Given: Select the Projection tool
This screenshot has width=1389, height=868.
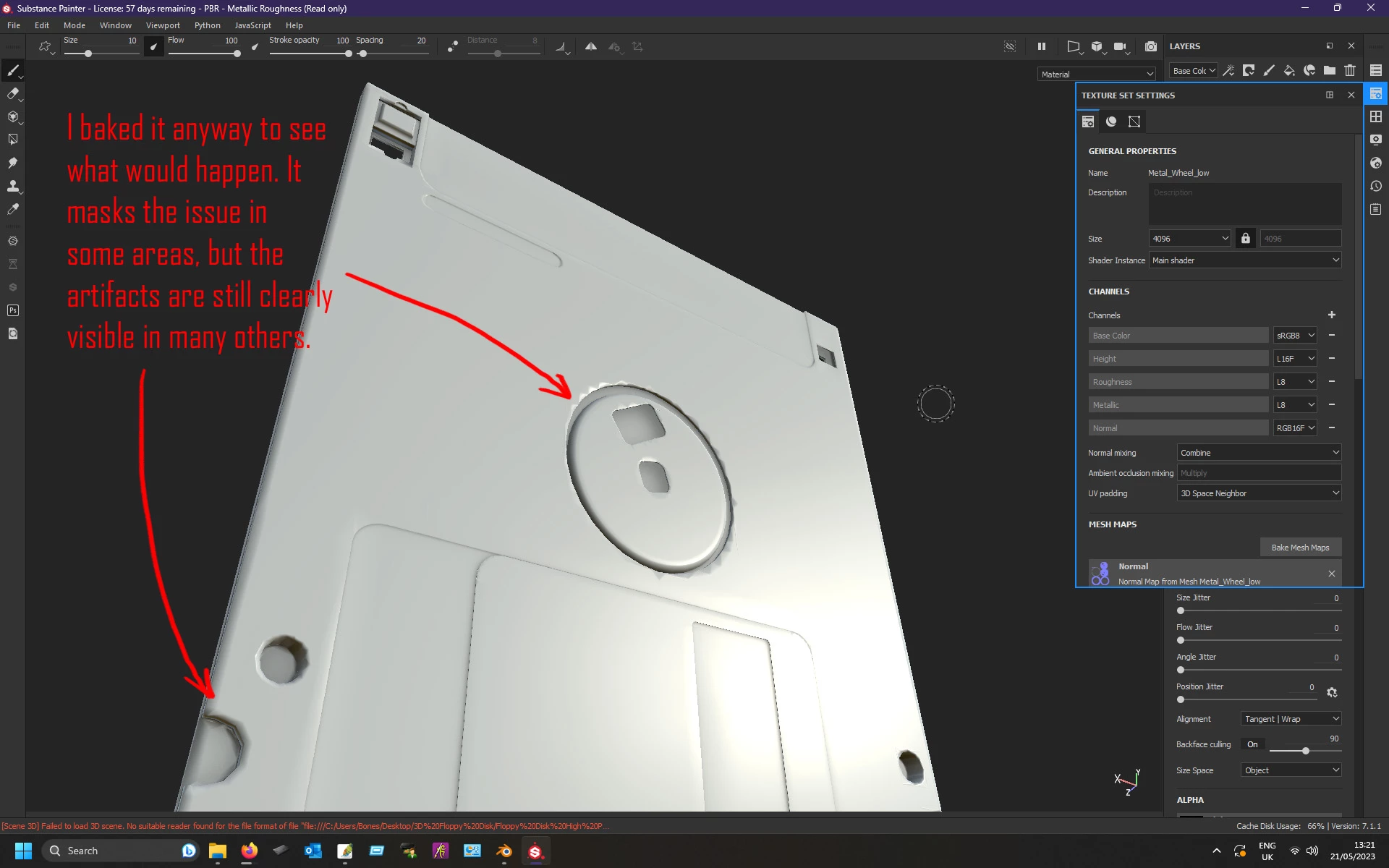Looking at the screenshot, I should [12, 116].
